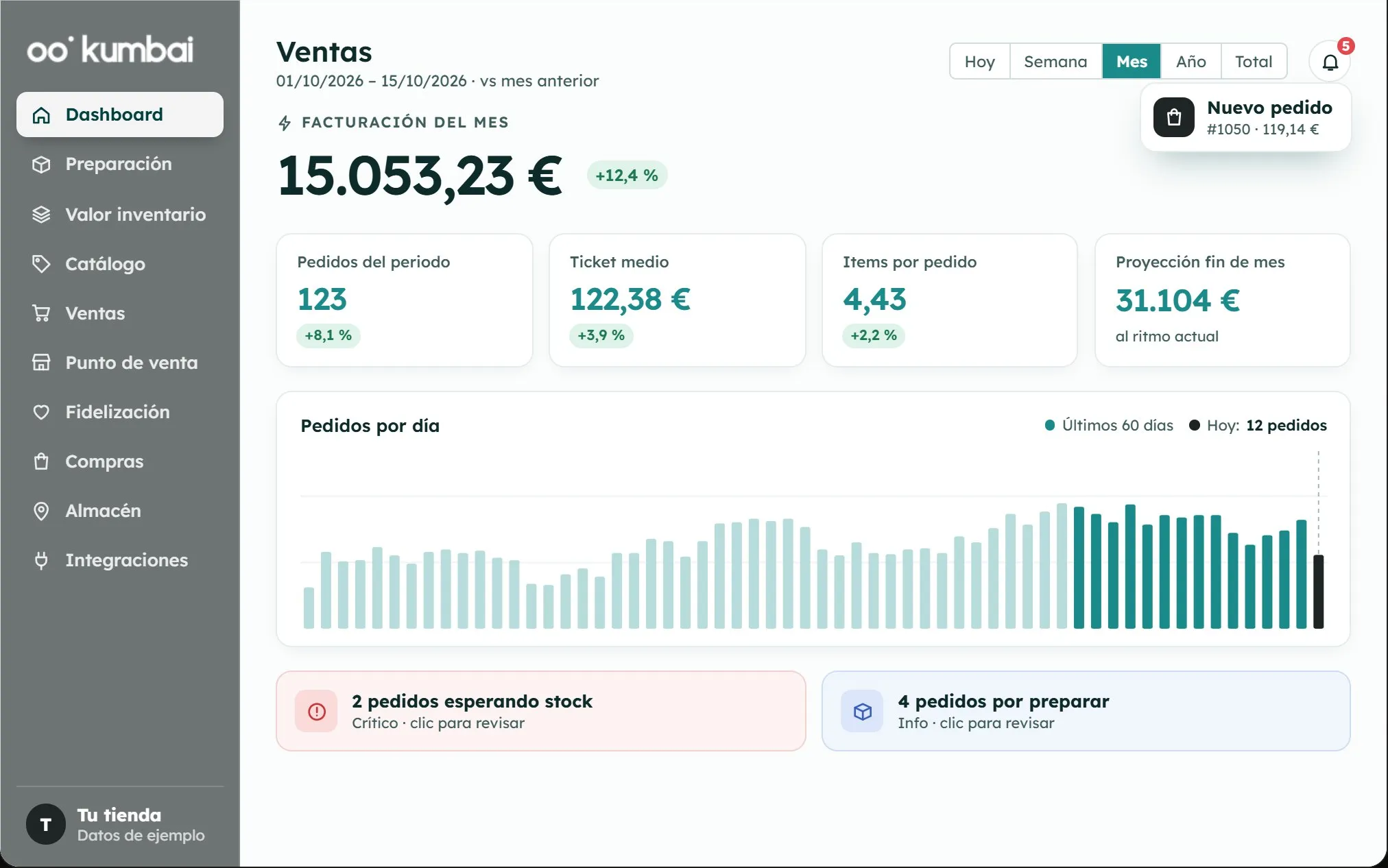Select the Total period tab
Image resolution: width=1388 pixels, height=868 pixels.
coord(1254,62)
